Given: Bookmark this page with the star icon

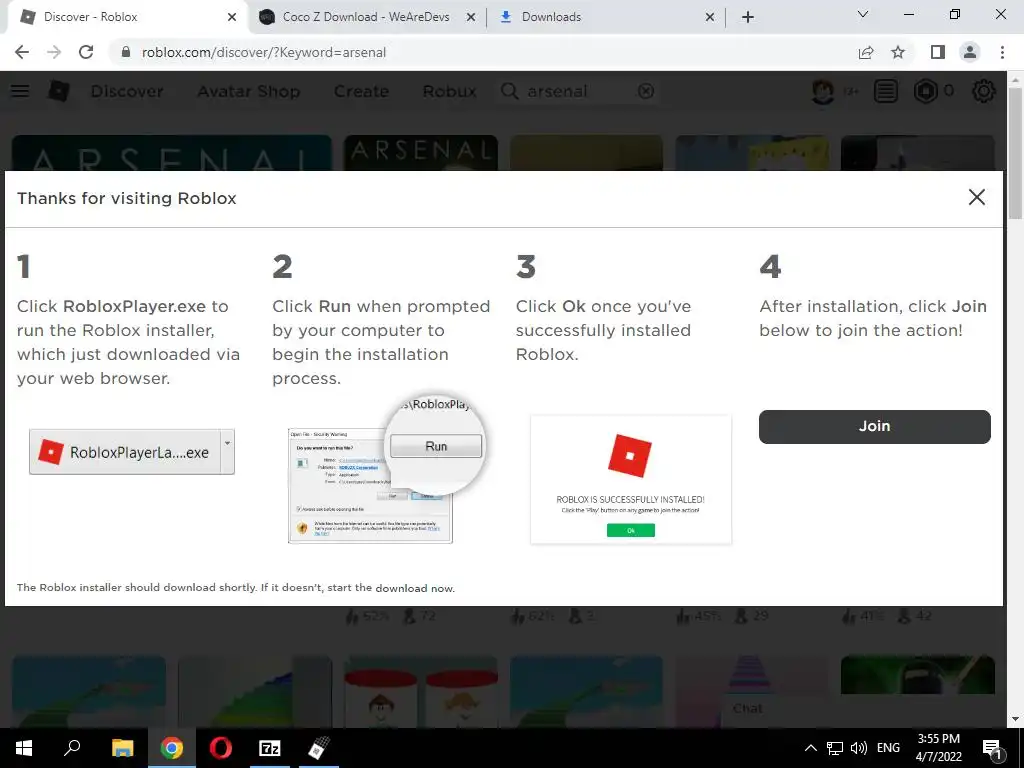Looking at the screenshot, I should pos(898,52).
